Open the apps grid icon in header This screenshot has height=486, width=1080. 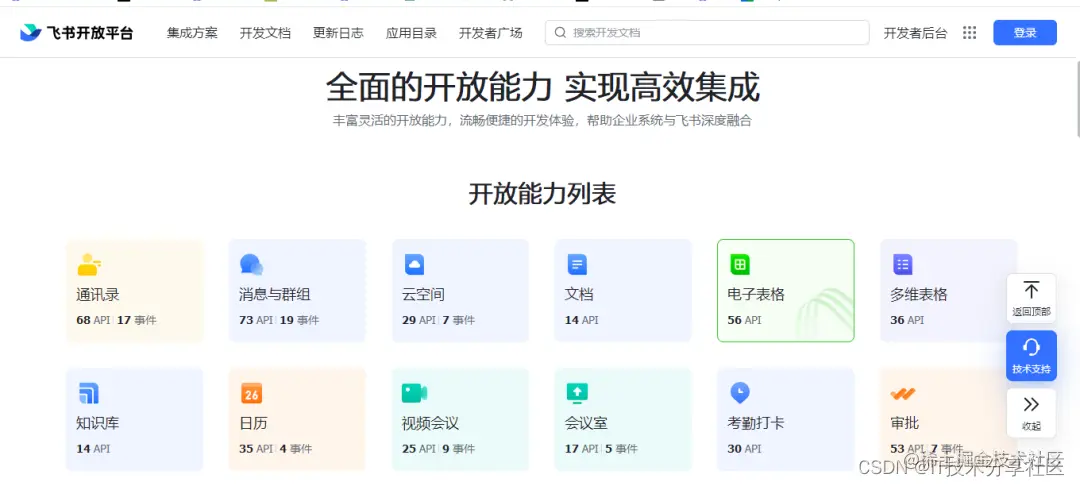970,32
